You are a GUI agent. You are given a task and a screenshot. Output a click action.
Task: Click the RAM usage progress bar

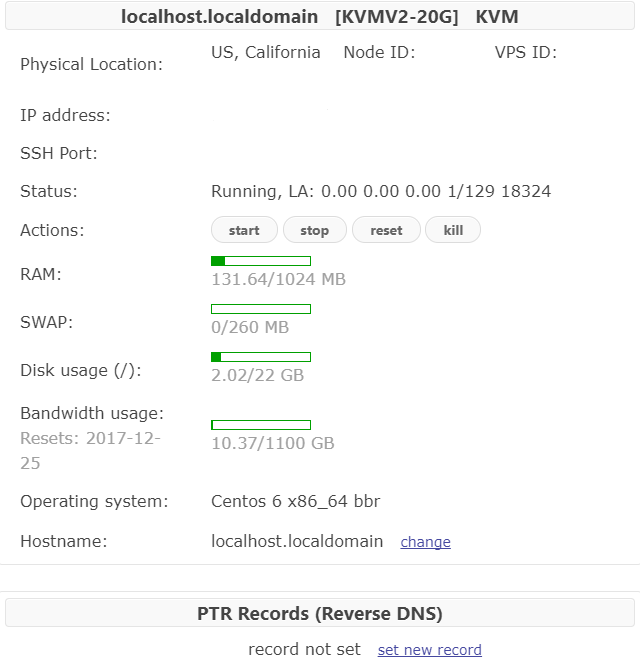261,261
